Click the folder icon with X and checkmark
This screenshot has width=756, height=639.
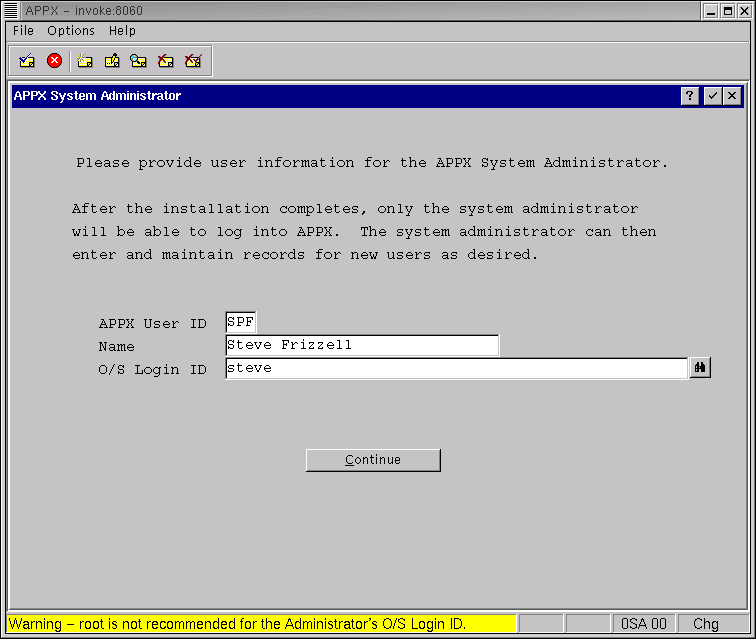193,61
